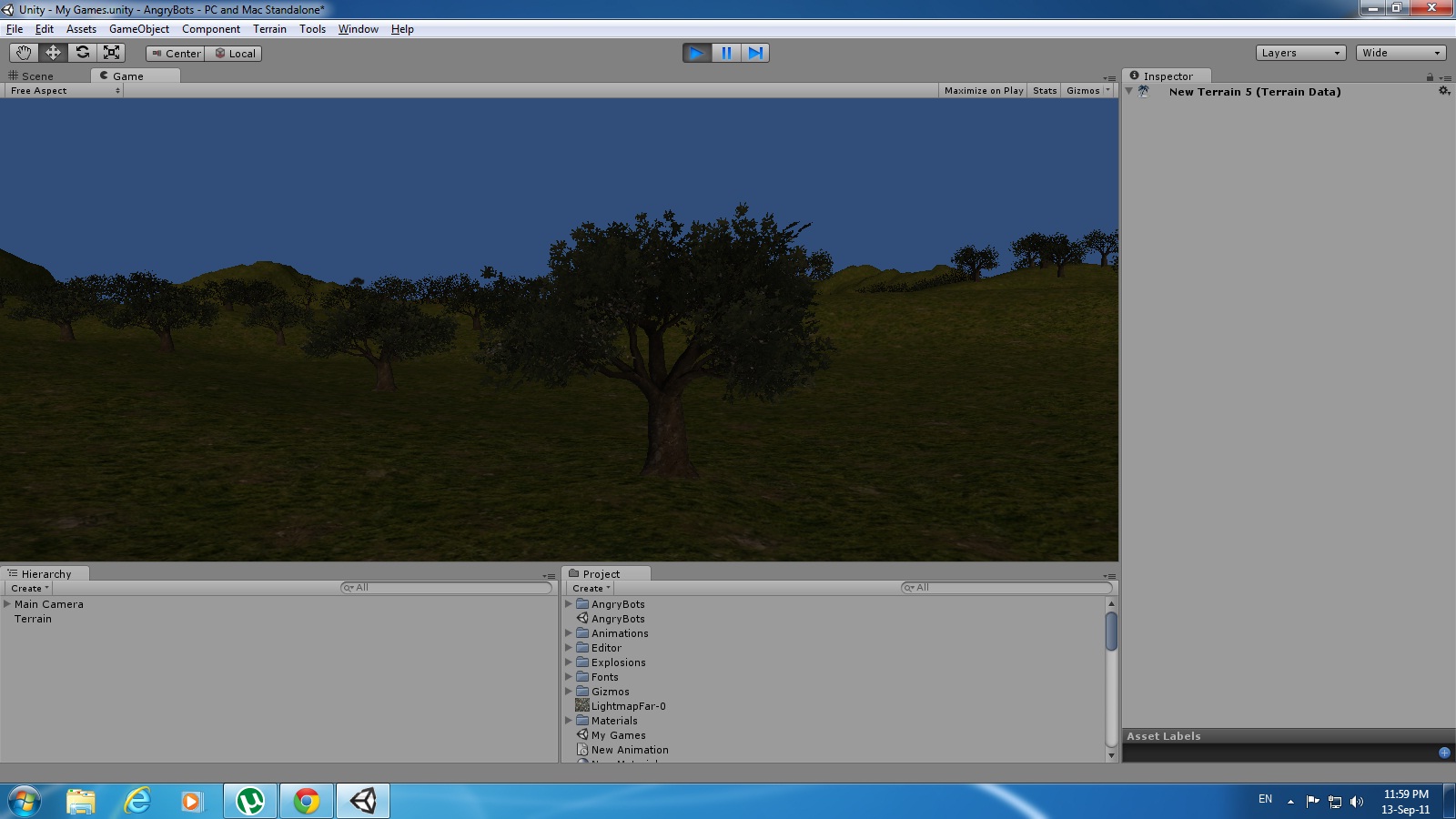This screenshot has height=819, width=1456.
Task: Open the Tools menu
Action: (x=312, y=29)
